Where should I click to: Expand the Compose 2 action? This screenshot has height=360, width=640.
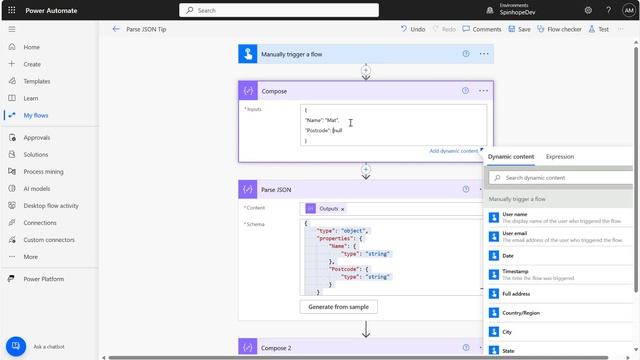coord(360,348)
